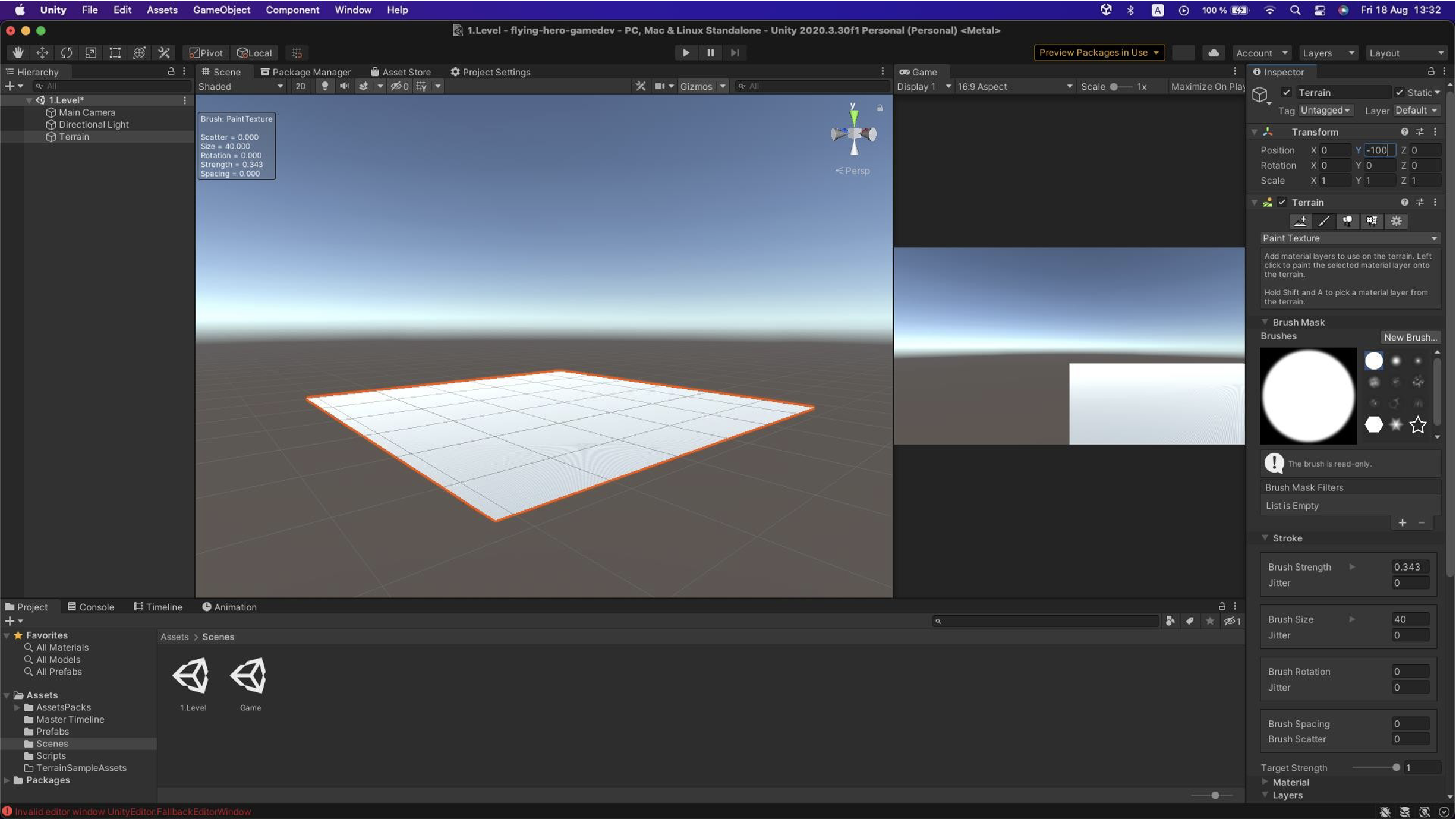The width and height of the screenshot is (1456, 819).
Task: Toggle scene effects skybox icon
Action: pyautogui.click(x=364, y=86)
